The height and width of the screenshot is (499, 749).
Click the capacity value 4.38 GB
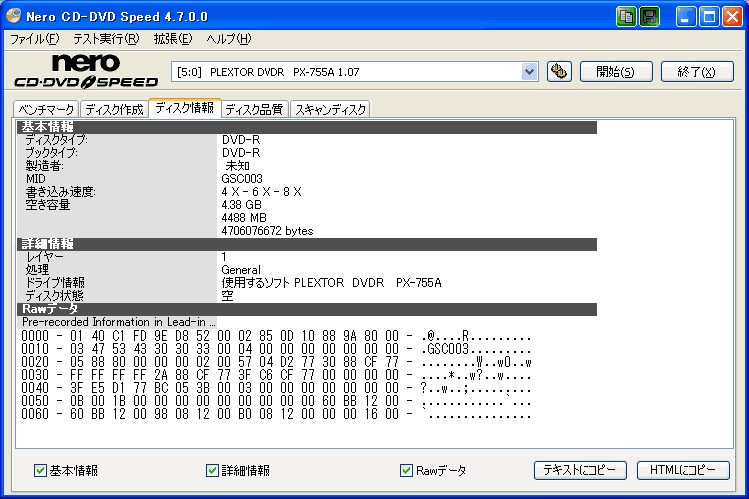(241, 205)
